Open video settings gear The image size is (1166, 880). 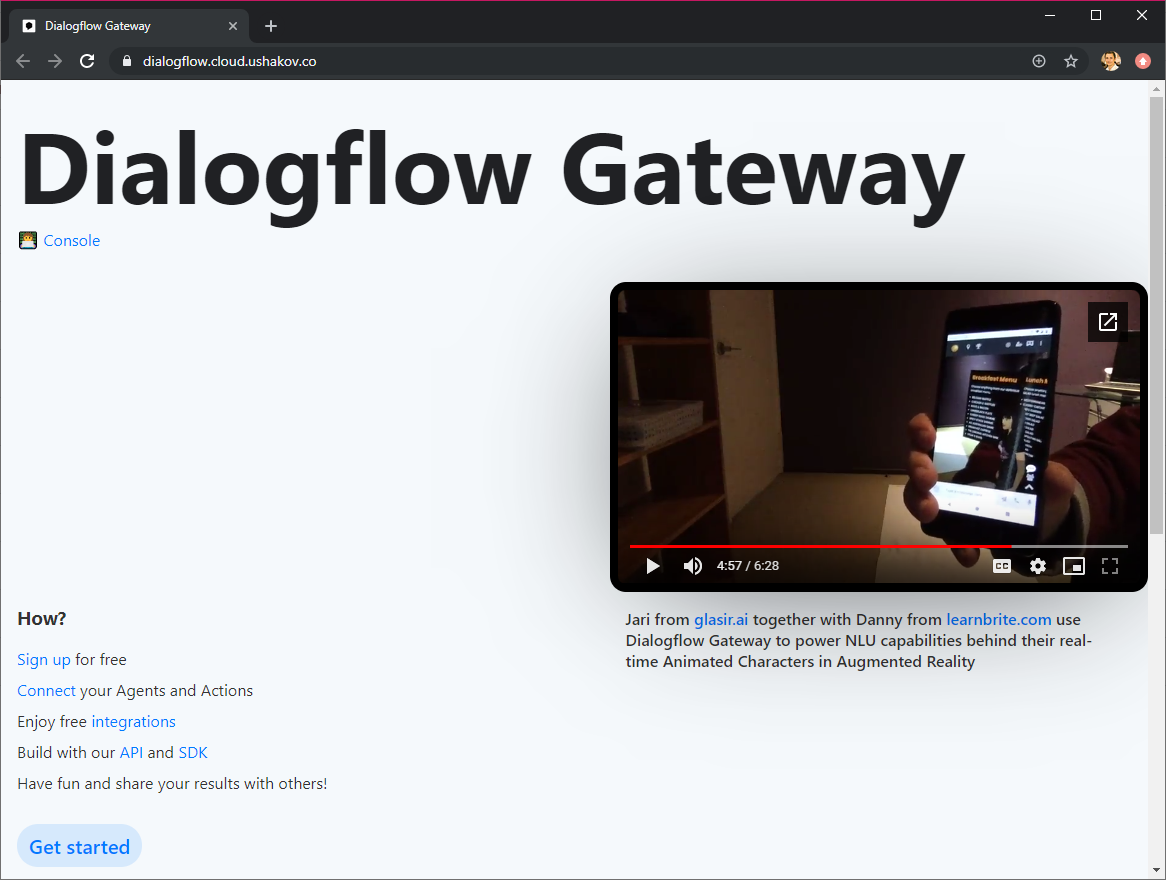(1037, 566)
